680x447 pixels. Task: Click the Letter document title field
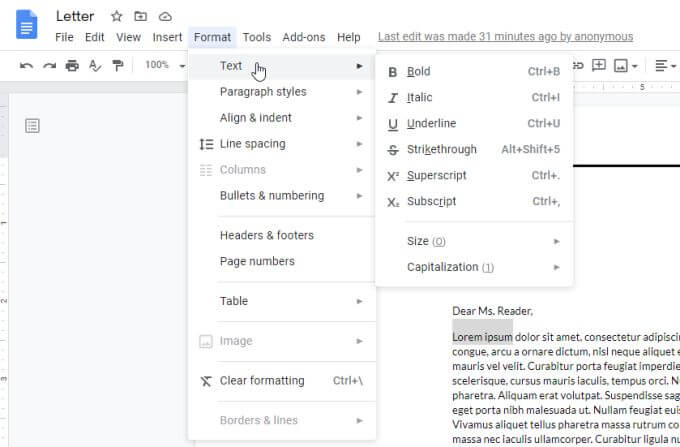pyautogui.click(x=75, y=17)
